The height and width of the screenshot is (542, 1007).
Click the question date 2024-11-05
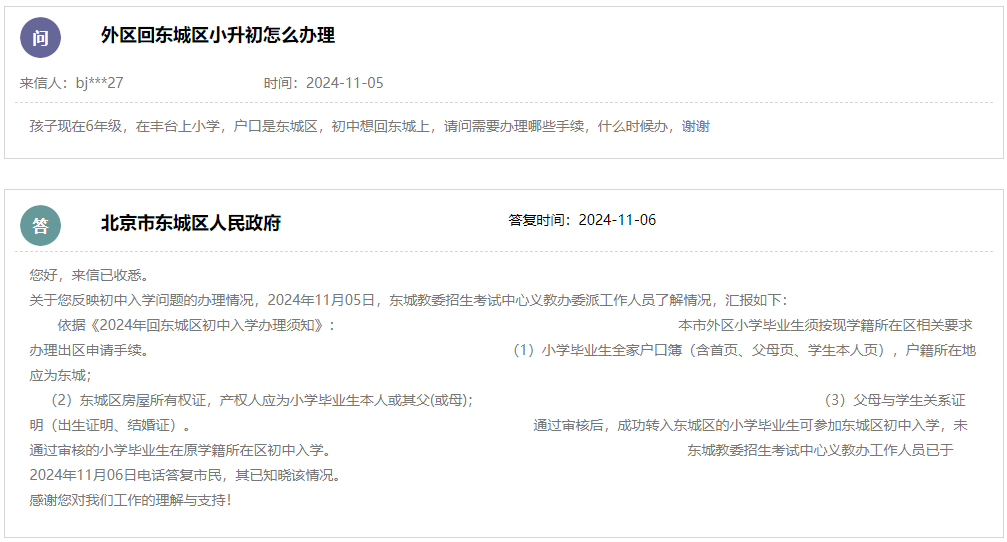coord(344,83)
